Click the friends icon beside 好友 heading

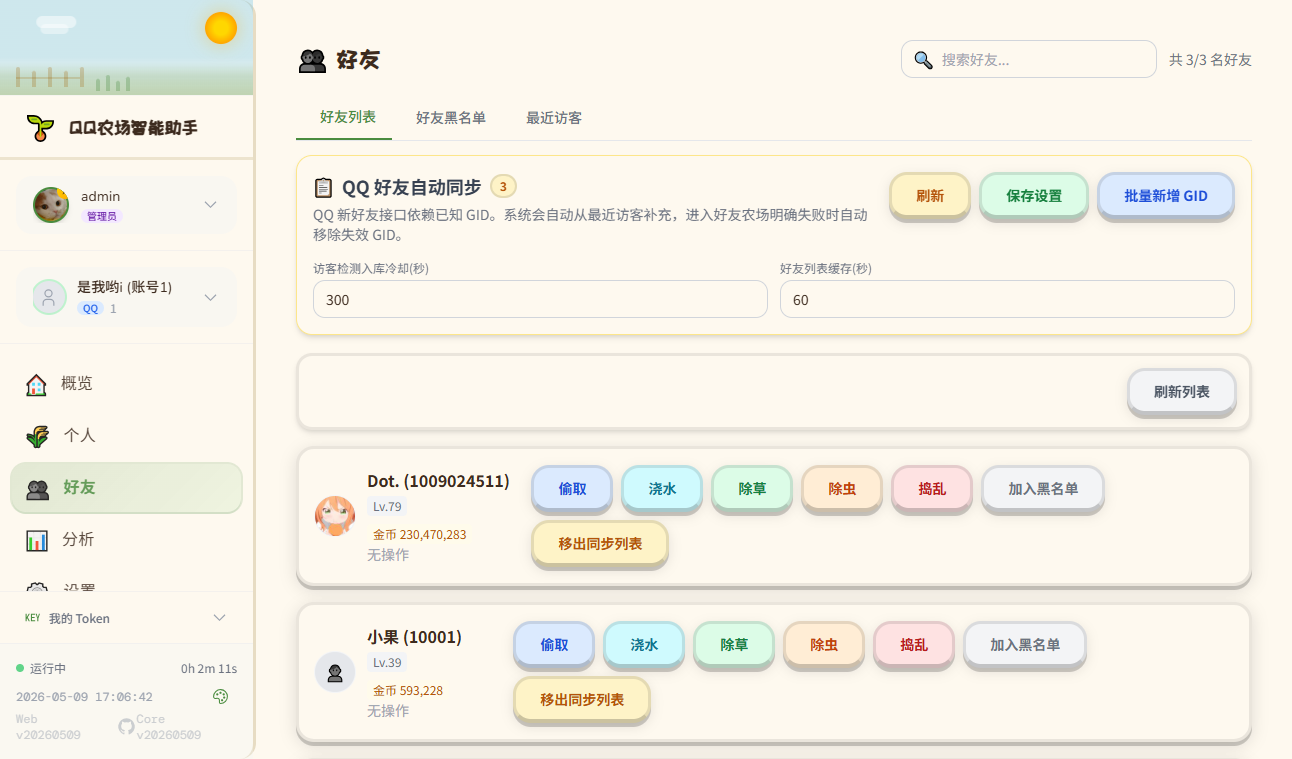[313, 60]
